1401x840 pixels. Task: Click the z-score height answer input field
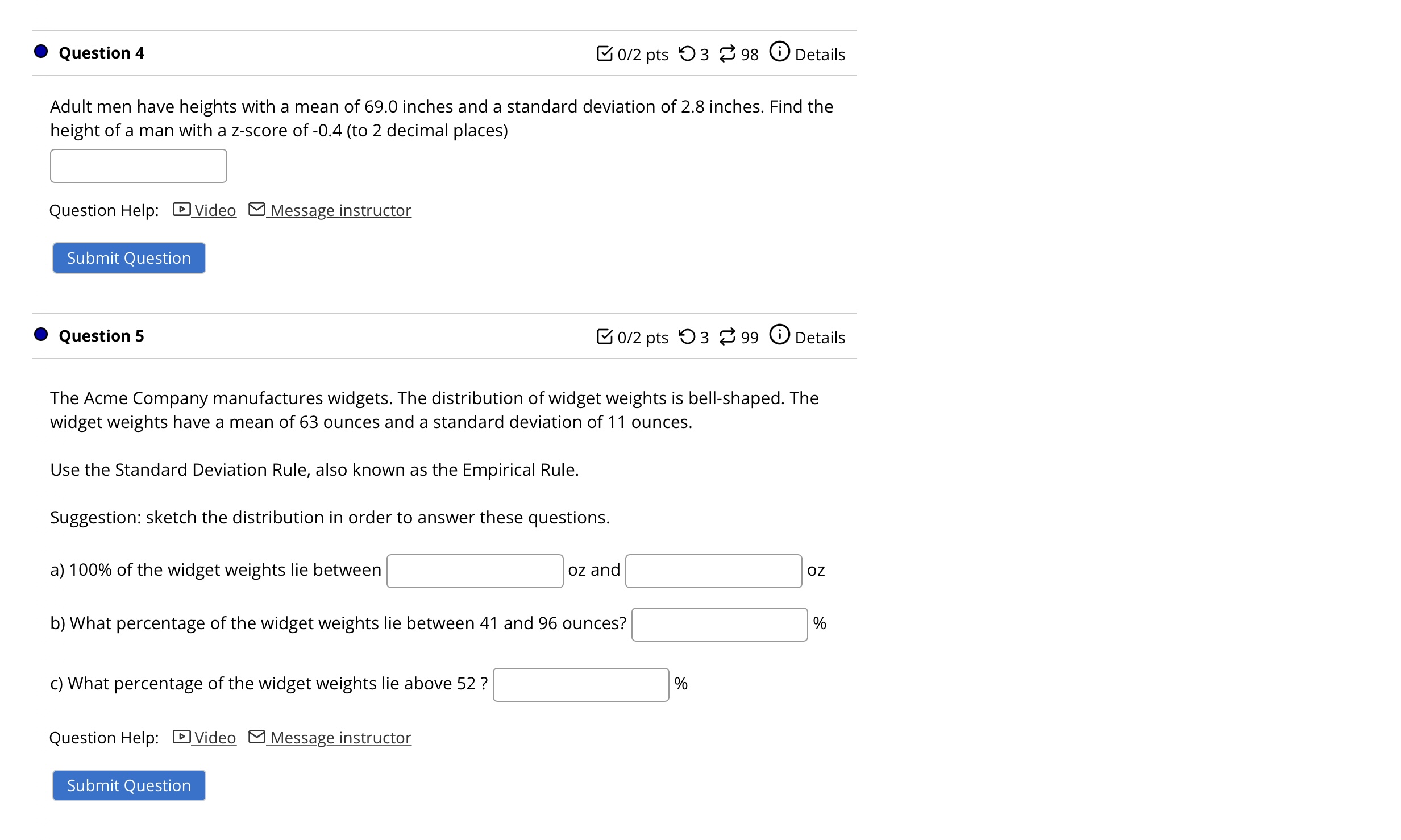click(x=138, y=165)
